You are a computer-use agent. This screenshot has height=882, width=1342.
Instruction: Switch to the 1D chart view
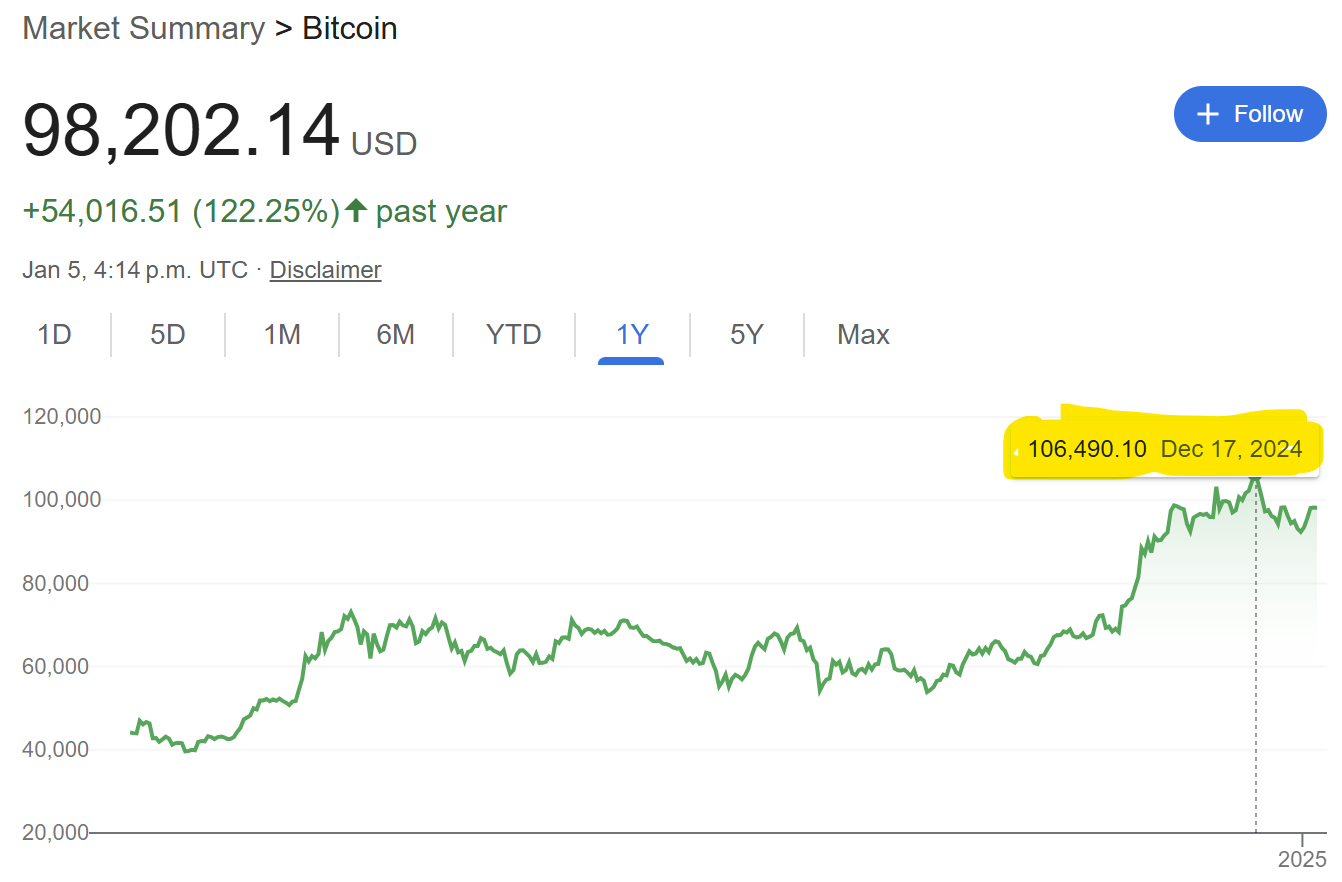(x=55, y=335)
